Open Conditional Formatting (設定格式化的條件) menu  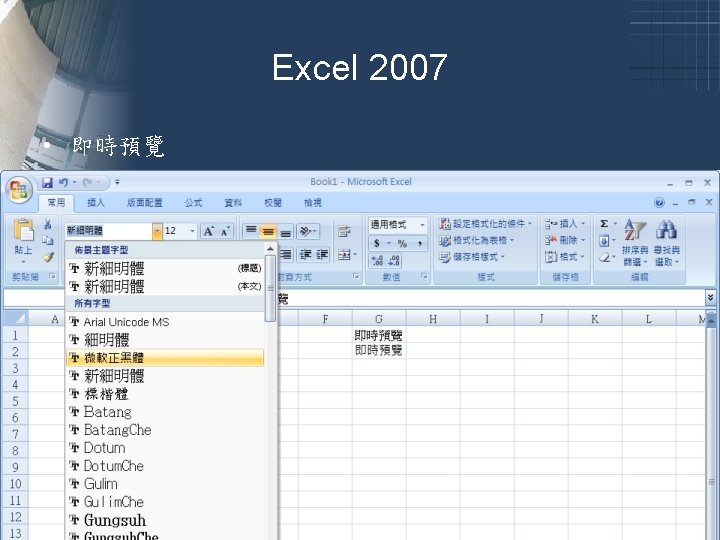(x=485, y=224)
